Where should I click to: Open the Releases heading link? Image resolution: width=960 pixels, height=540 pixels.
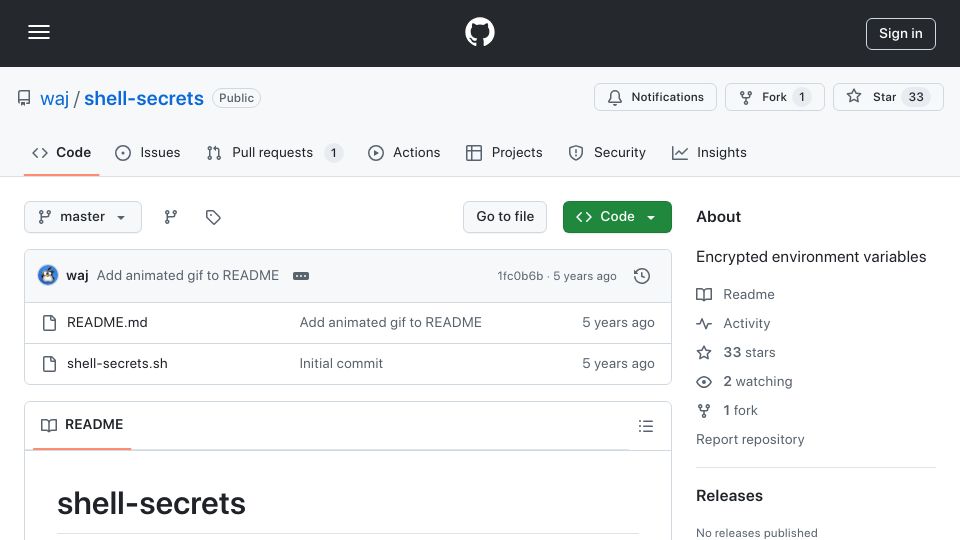pyautogui.click(x=729, y=496)
